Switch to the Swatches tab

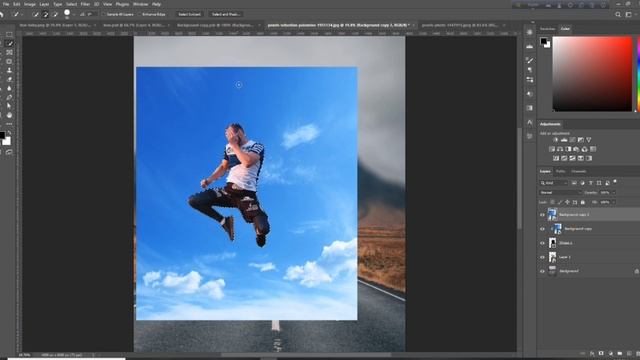click(547, 29)
